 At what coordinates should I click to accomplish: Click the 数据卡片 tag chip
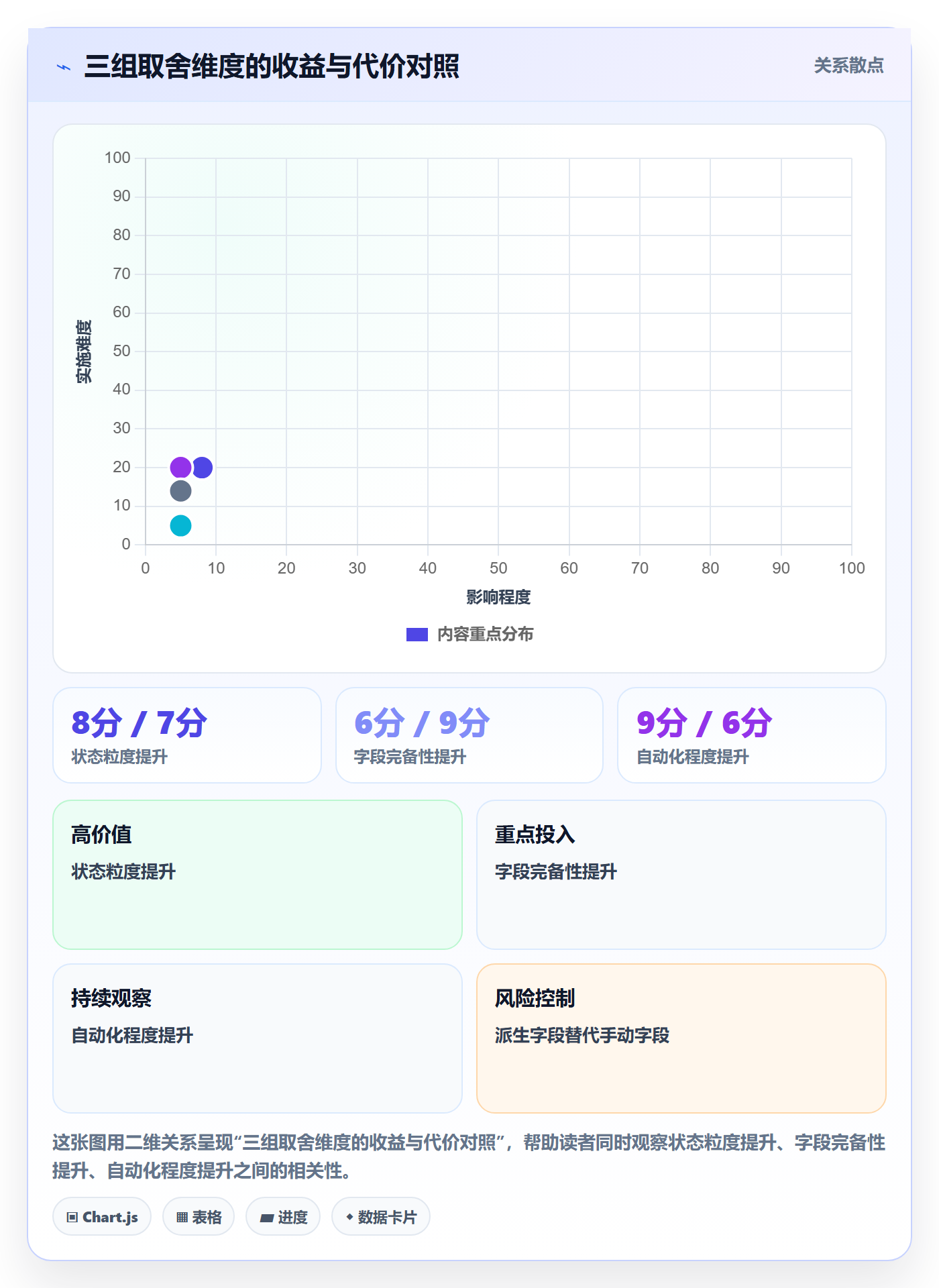381,1217
